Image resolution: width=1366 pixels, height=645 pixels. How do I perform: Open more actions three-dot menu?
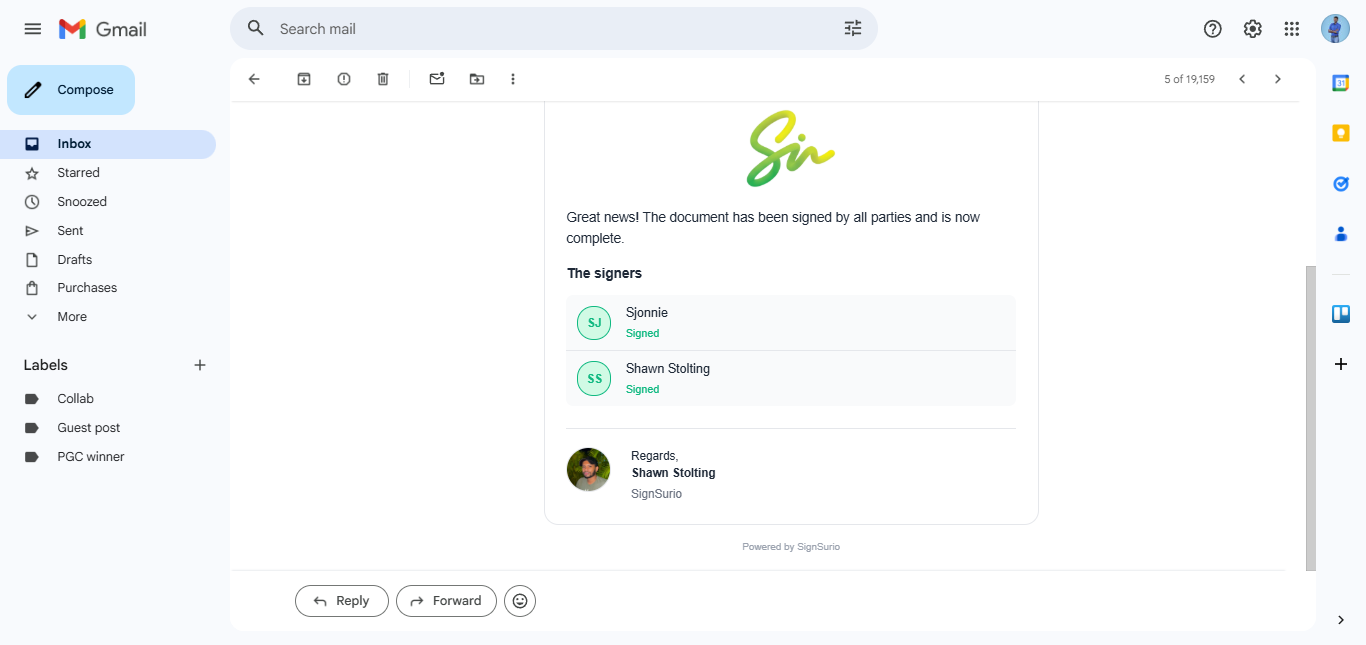tap(513, 79)
